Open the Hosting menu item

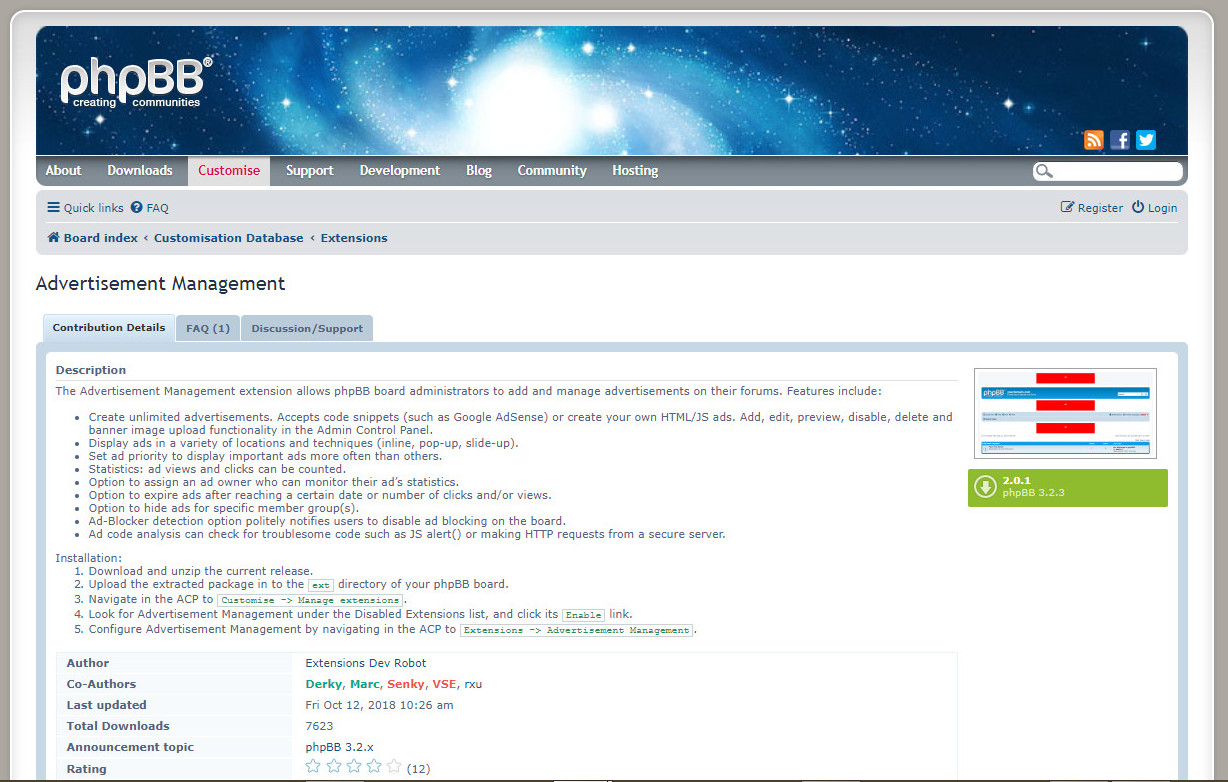pyautogui.click(x=635, y=171)
